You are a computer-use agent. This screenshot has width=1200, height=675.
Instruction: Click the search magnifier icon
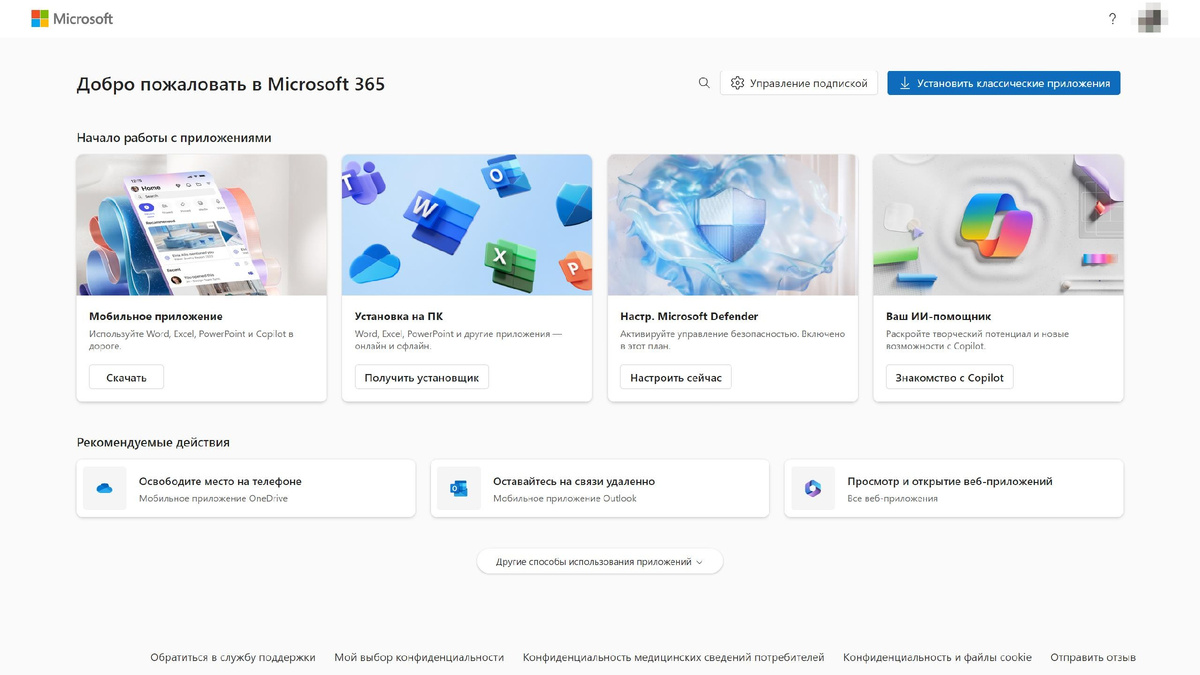coord(704,83)
